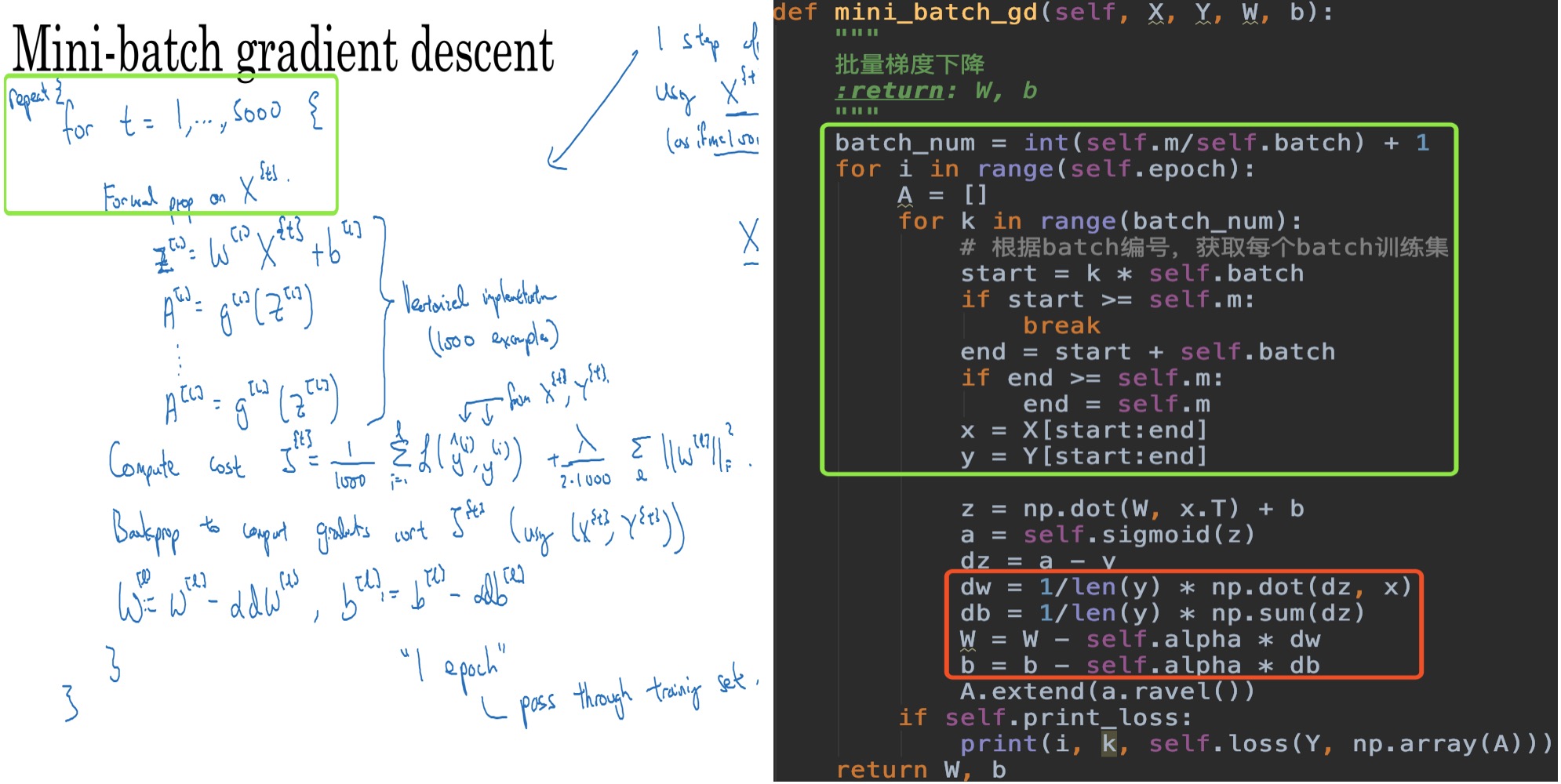Click the 'z = np.dot(W, x.T) + b' line
This screenshot has height=784, width=1561.
(x=1132, y=509)
